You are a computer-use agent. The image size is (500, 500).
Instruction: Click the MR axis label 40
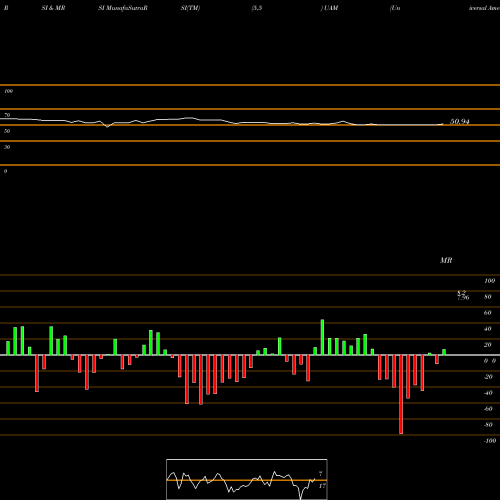coord(488,329)
